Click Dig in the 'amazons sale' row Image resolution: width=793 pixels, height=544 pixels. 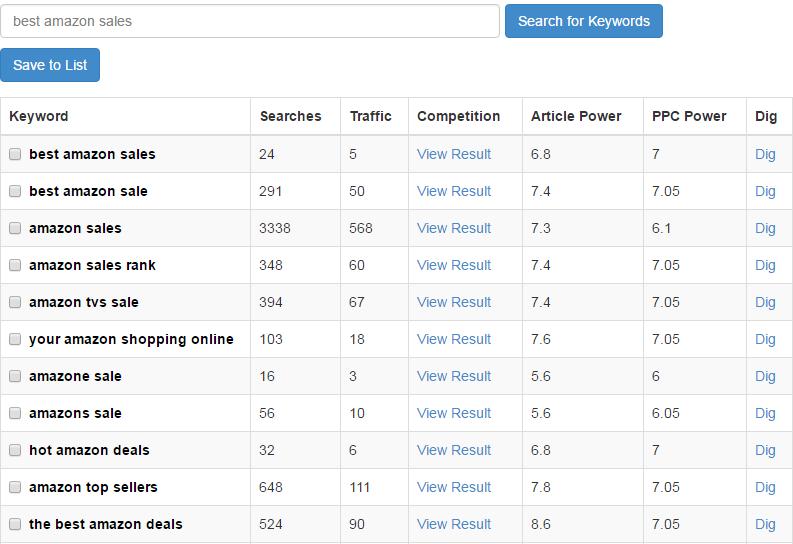pyautogui.click(x=765, y=413)
